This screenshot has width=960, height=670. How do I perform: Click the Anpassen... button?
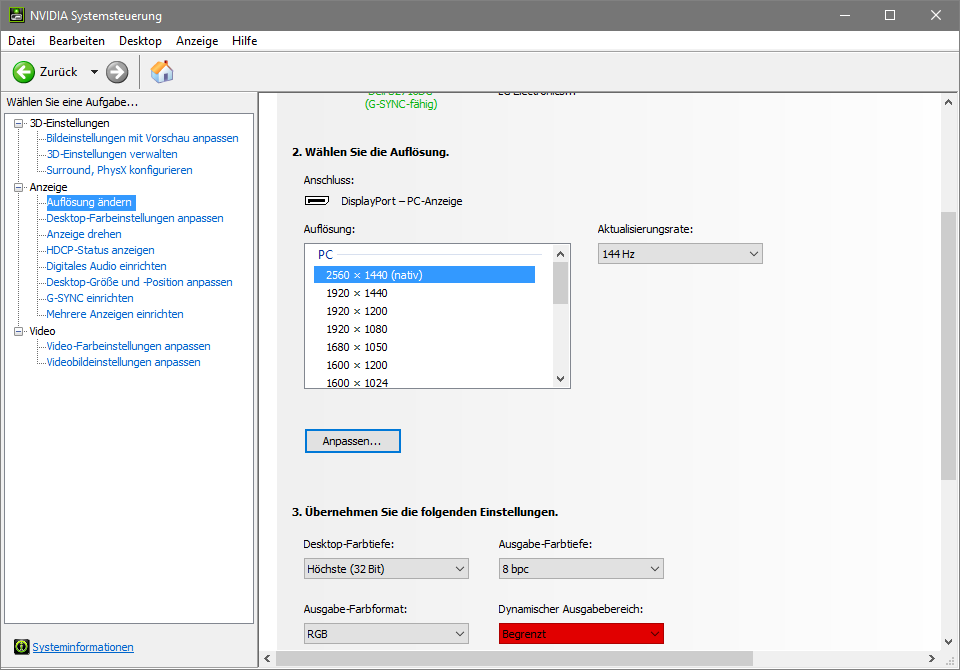pyautogui.click(x=353, y=441)
